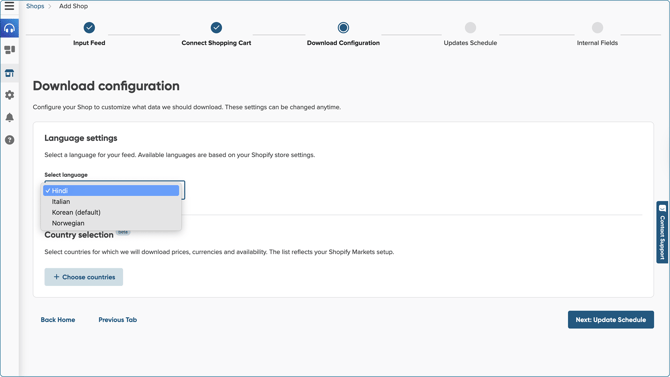The height and width of the screenshot is (377, 670).
Task: Click the Download Configuration step circle
Action: coord(343,28)
